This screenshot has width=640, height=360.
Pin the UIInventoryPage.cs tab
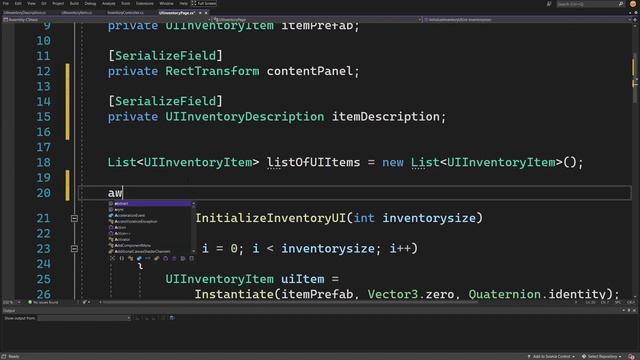pyautogui.click(x=200, y=13)
